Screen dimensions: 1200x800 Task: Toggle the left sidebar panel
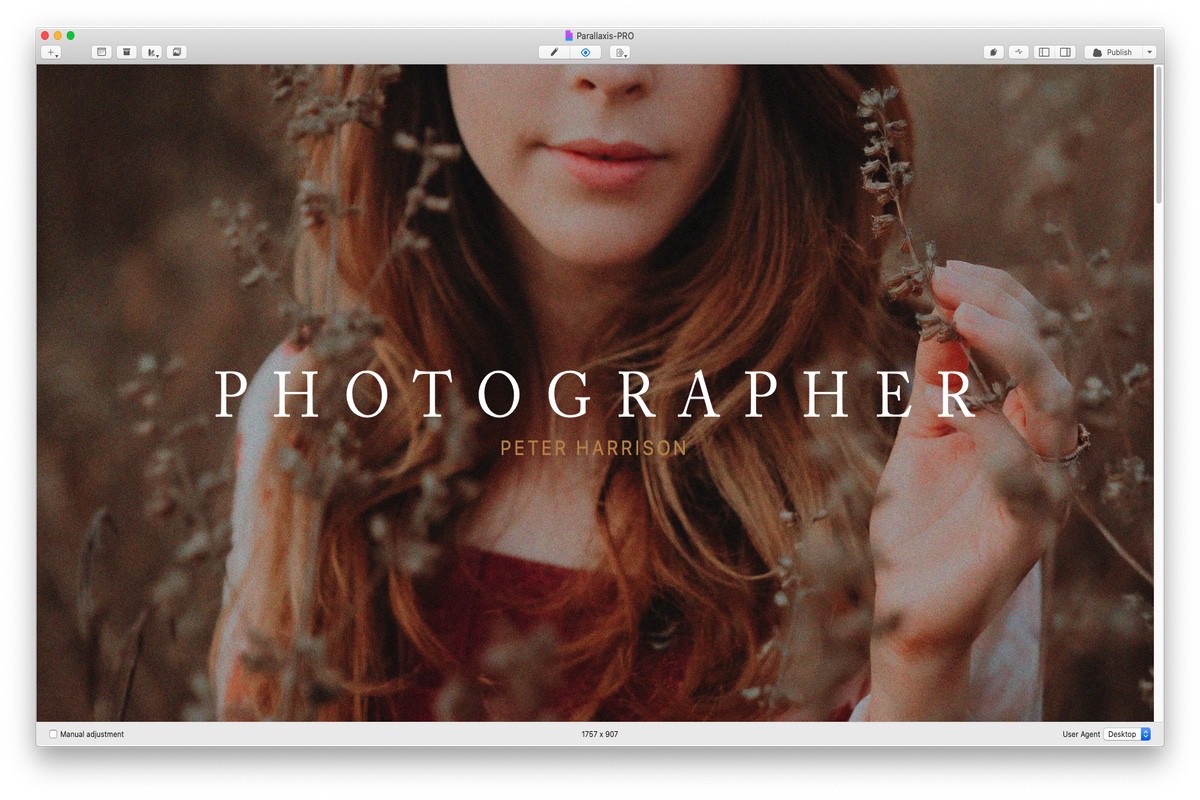1044,52
